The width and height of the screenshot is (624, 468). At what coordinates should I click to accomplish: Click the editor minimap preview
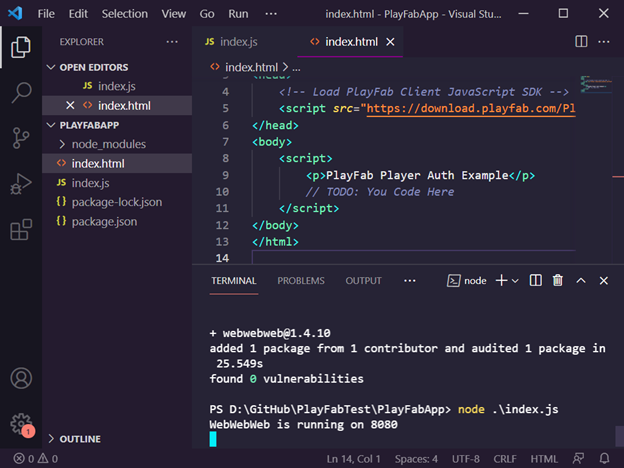point(596,84)
